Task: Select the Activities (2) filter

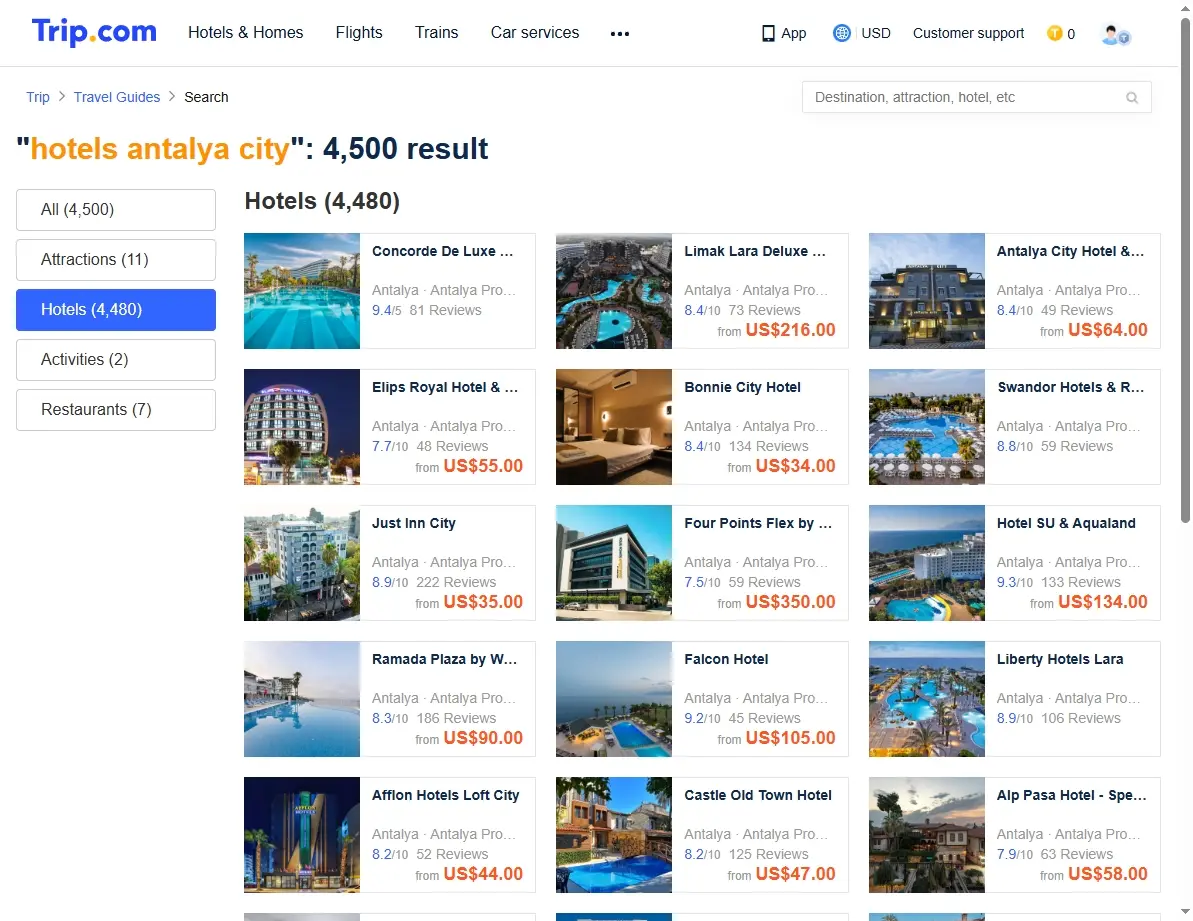Action: coord(116,360)
